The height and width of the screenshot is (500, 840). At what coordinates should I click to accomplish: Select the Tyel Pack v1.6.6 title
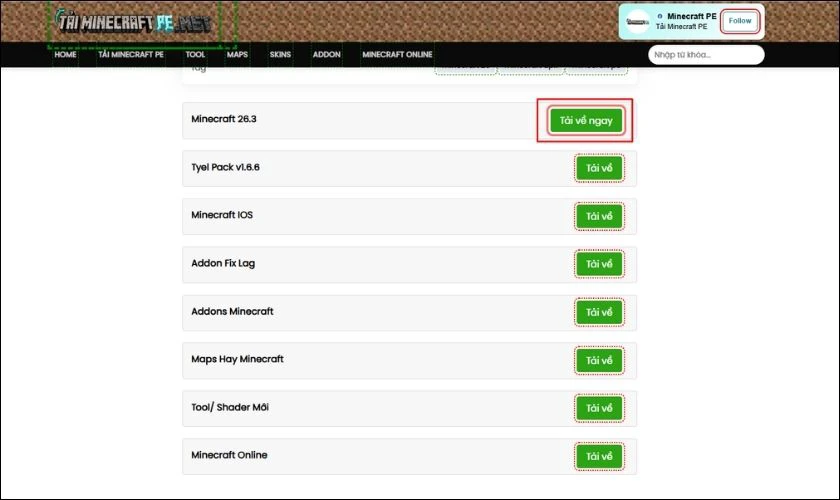(226, 167)
